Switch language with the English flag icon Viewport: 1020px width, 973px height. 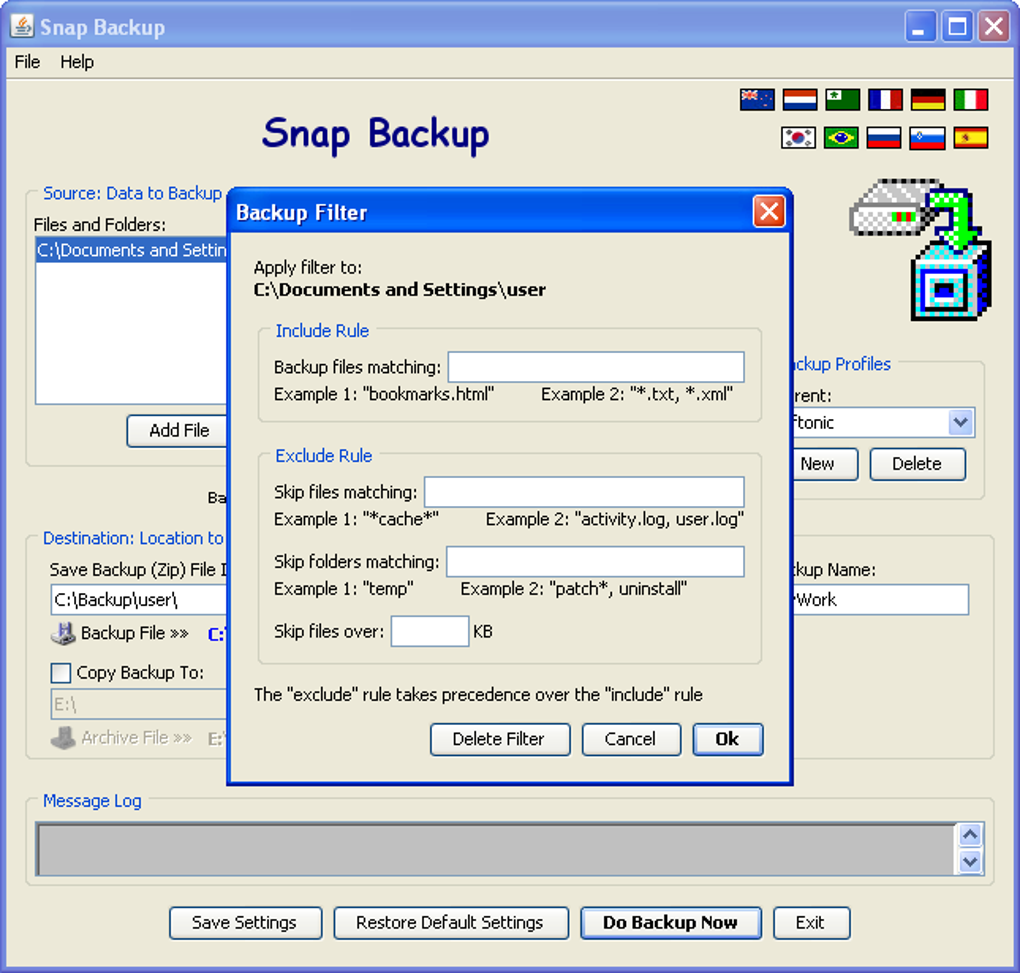(757, 100)
